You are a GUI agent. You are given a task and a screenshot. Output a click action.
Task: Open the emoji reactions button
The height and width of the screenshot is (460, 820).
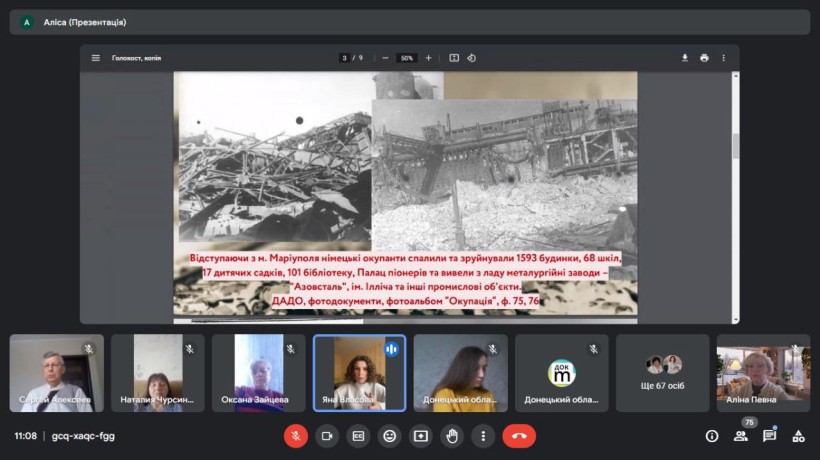click(x=390, y=436)
